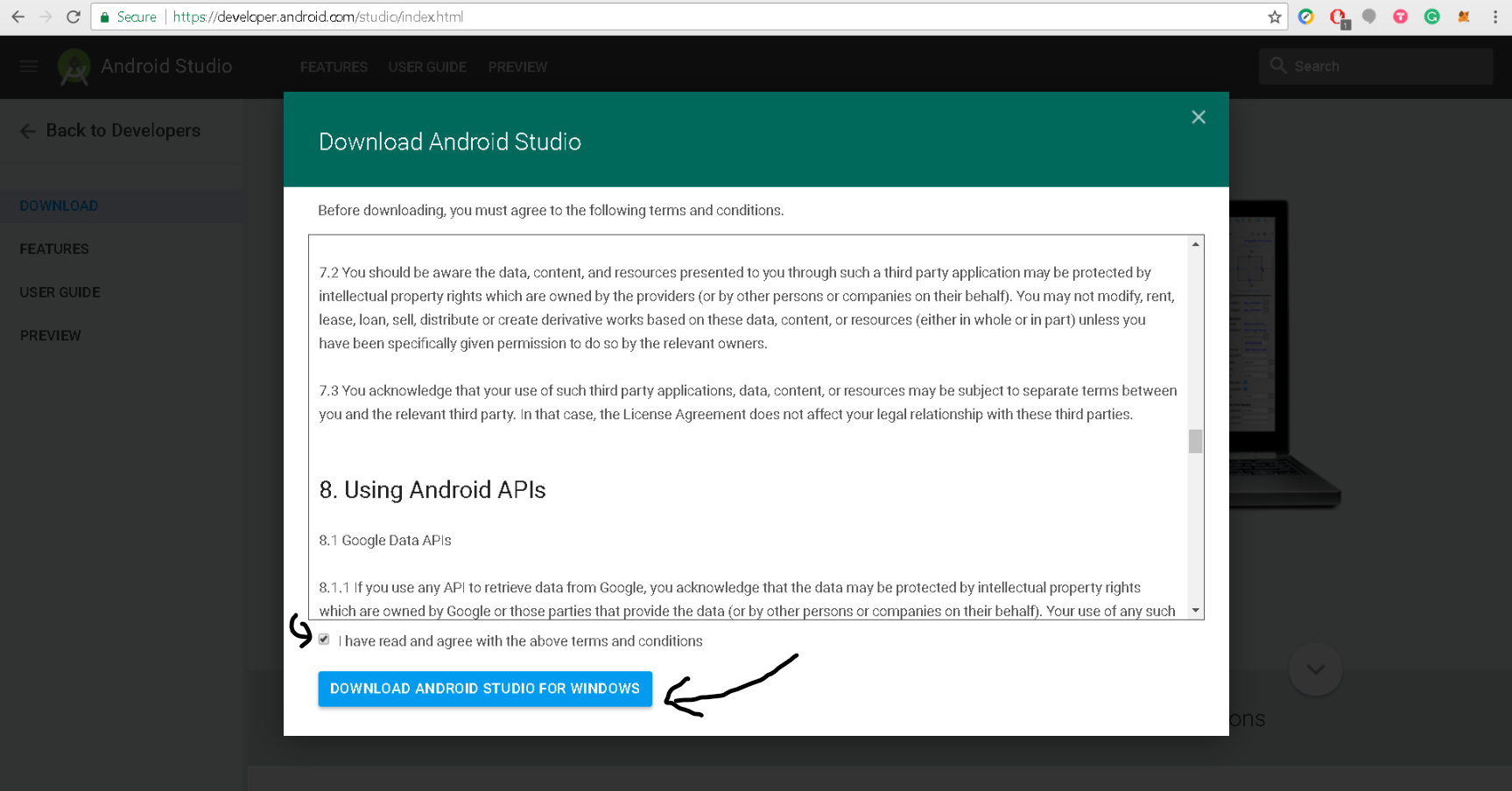Bookmark this page with the star icon

(x=1275, y=17)
